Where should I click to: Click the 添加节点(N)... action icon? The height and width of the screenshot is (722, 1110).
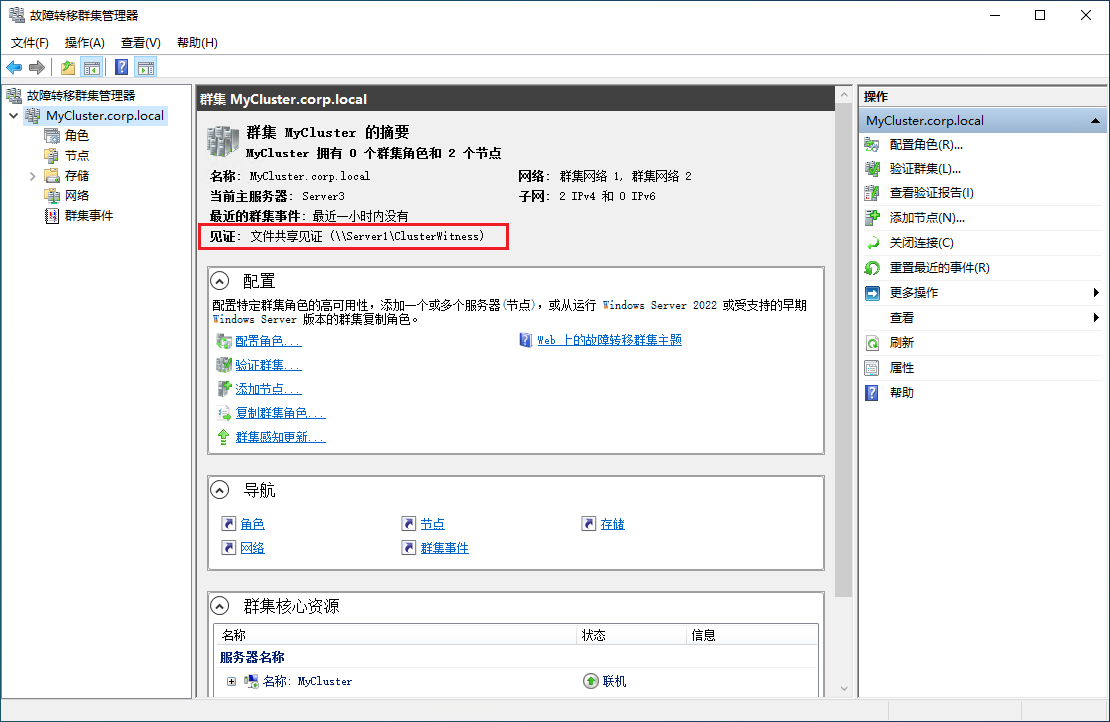[x=872, y=218]
